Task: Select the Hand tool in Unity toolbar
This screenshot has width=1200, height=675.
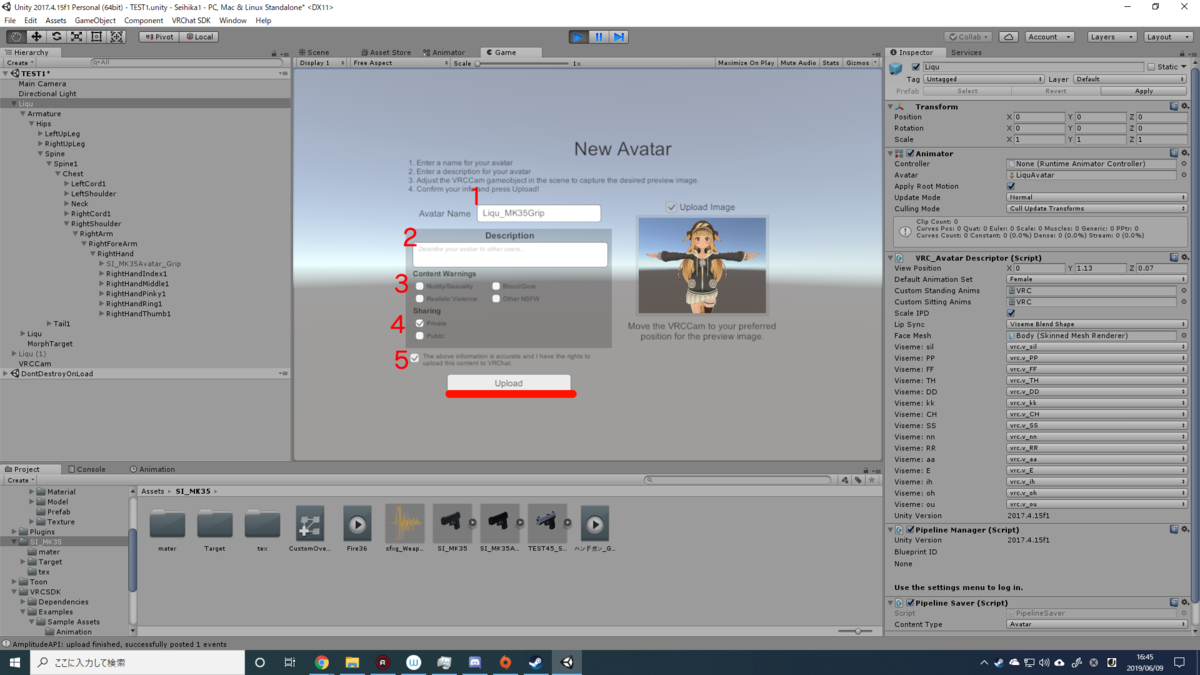Action: pyautogui.click(x=16, y=37)
